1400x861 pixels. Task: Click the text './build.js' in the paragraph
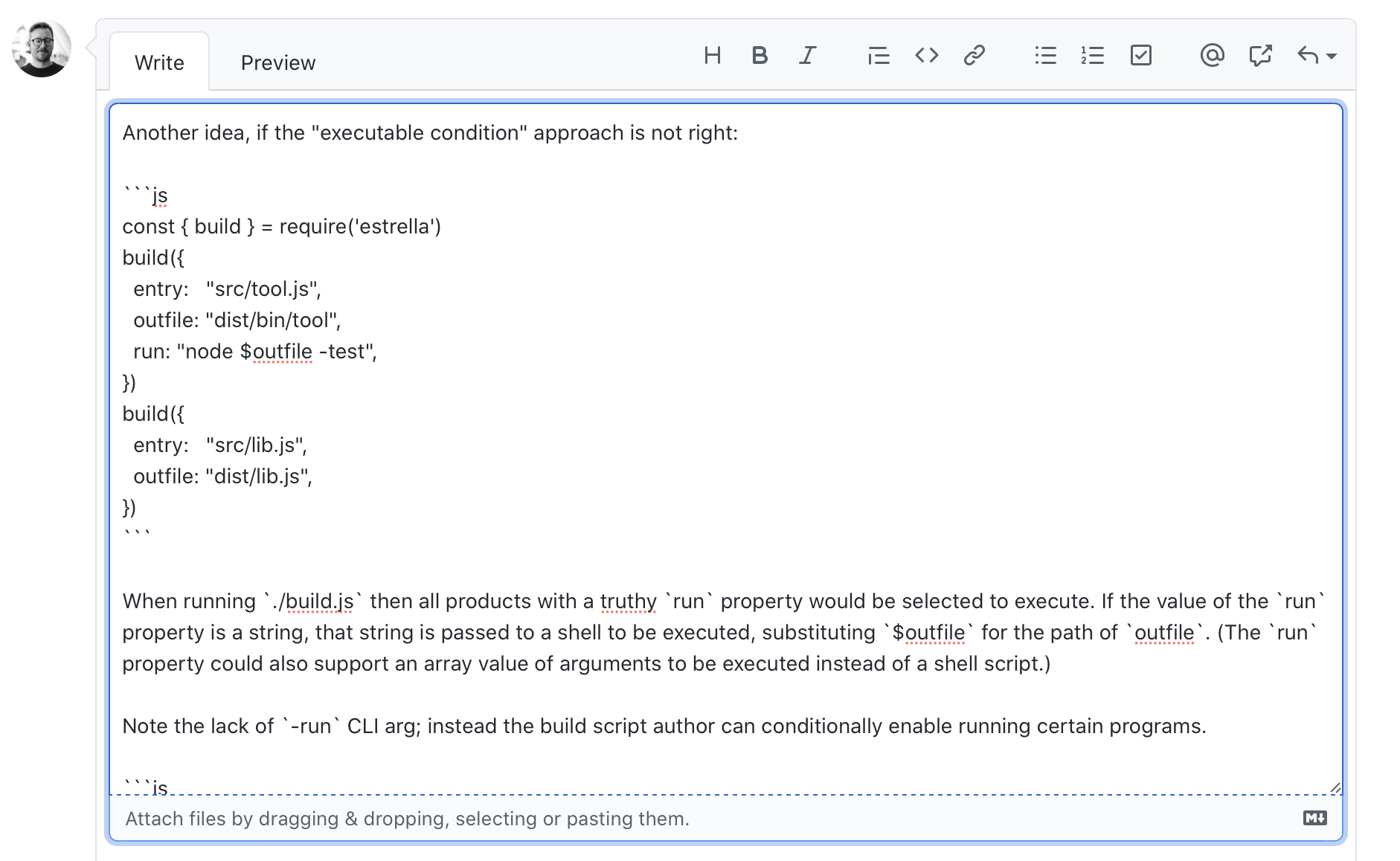pos(312,601)
